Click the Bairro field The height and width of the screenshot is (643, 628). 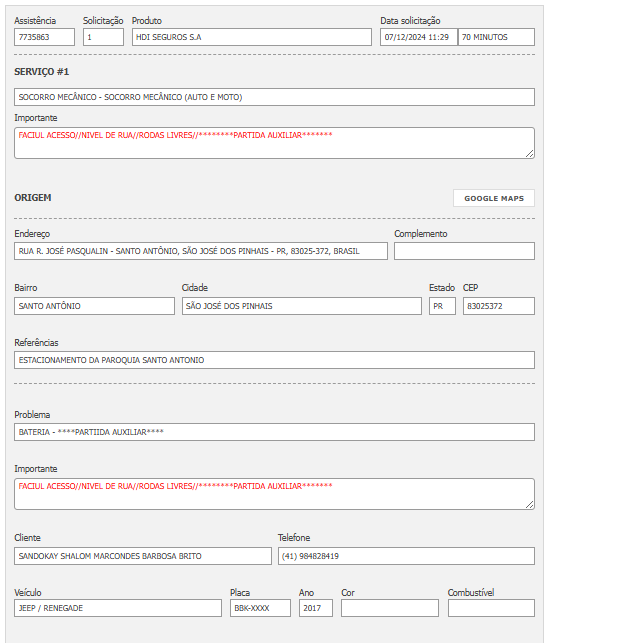(x=94, y=306)
